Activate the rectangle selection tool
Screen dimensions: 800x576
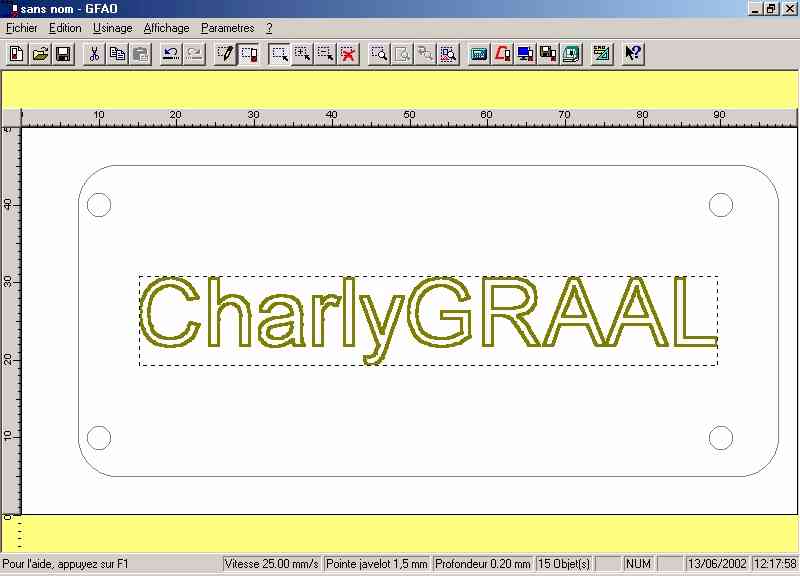(x=280, y=54)
